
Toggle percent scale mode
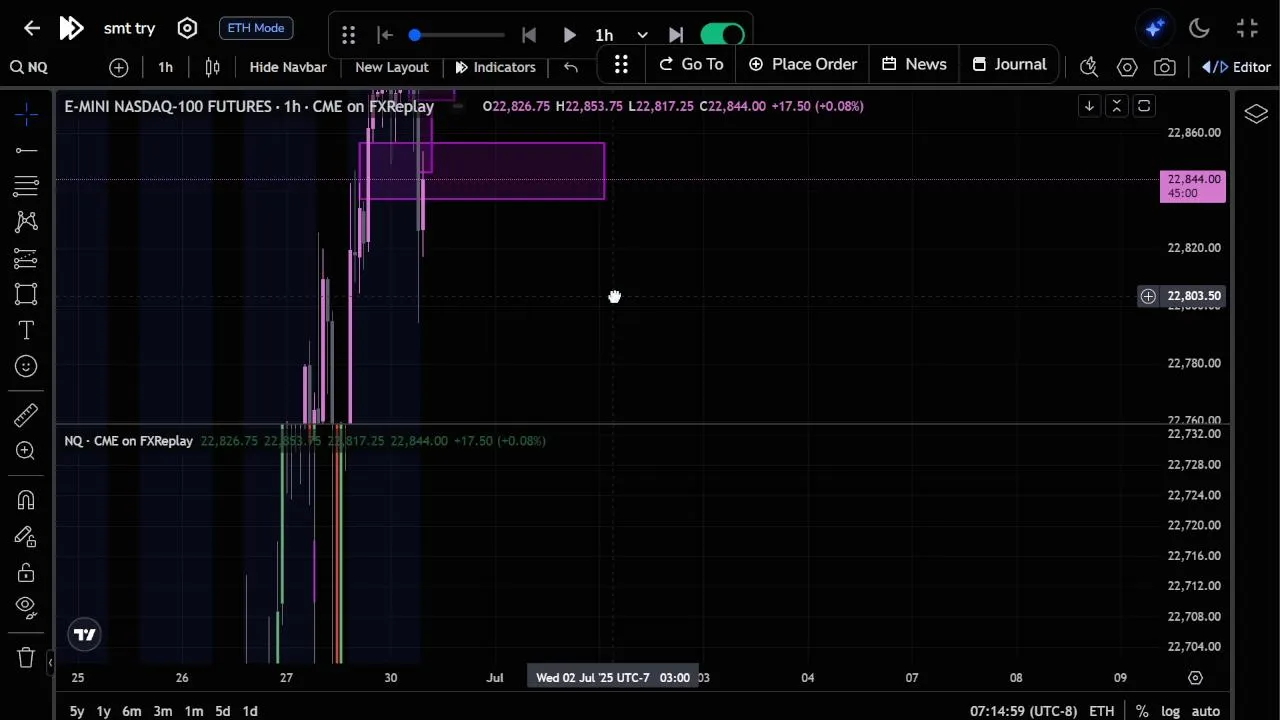(1142, 711)
